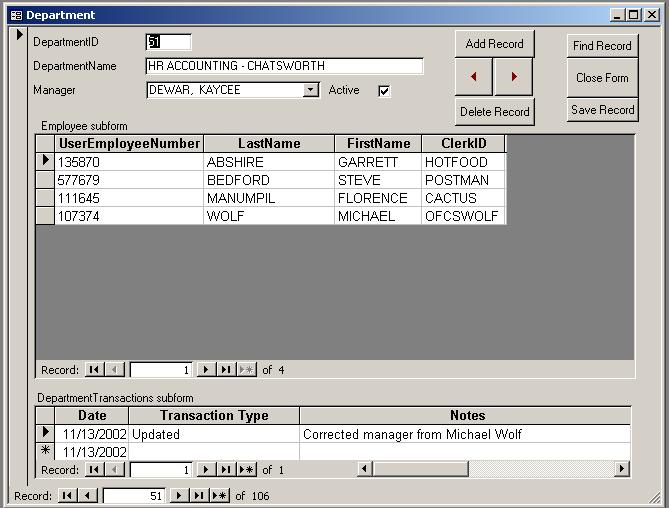Select the POSTMAN clerk ID cell
Image resolution: width=669 pixels, height=508 pixels.
pyautogui.click(x=463, y=180)
